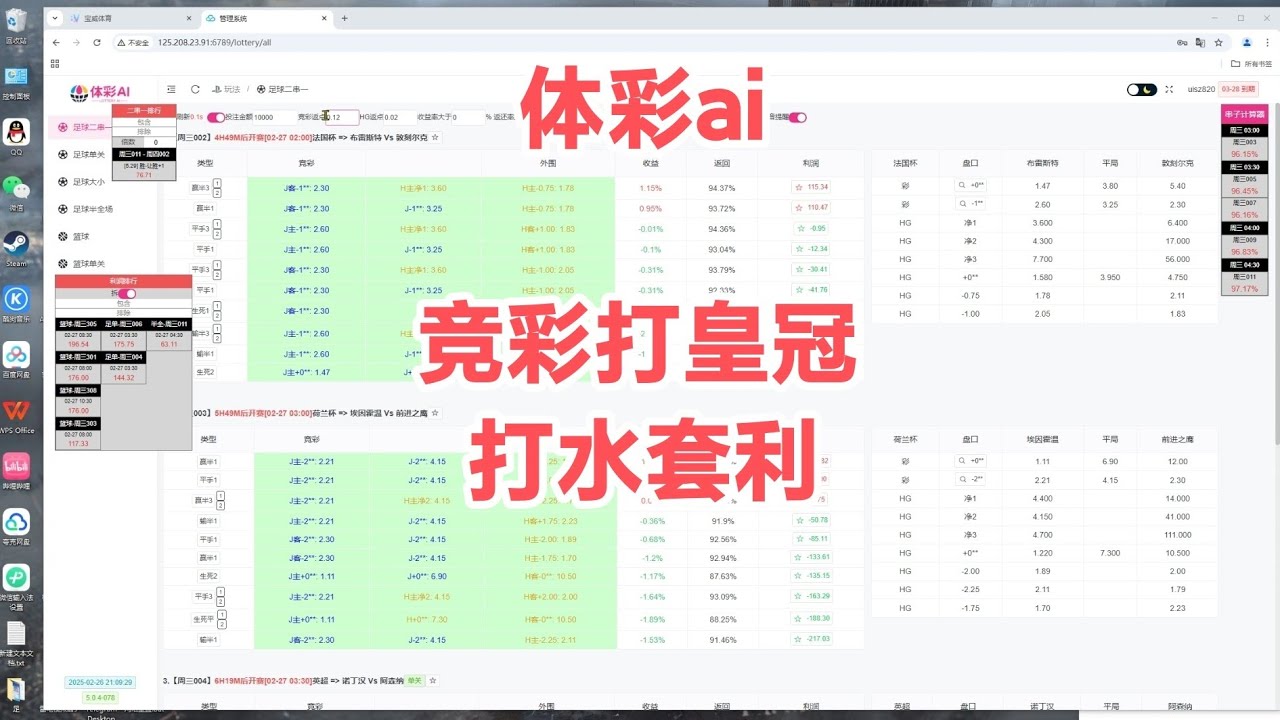The width and height of the screenshot is (1280, 720).
Task: Select 周三011 entry showing 97.17%
Action: (1244, 282)
